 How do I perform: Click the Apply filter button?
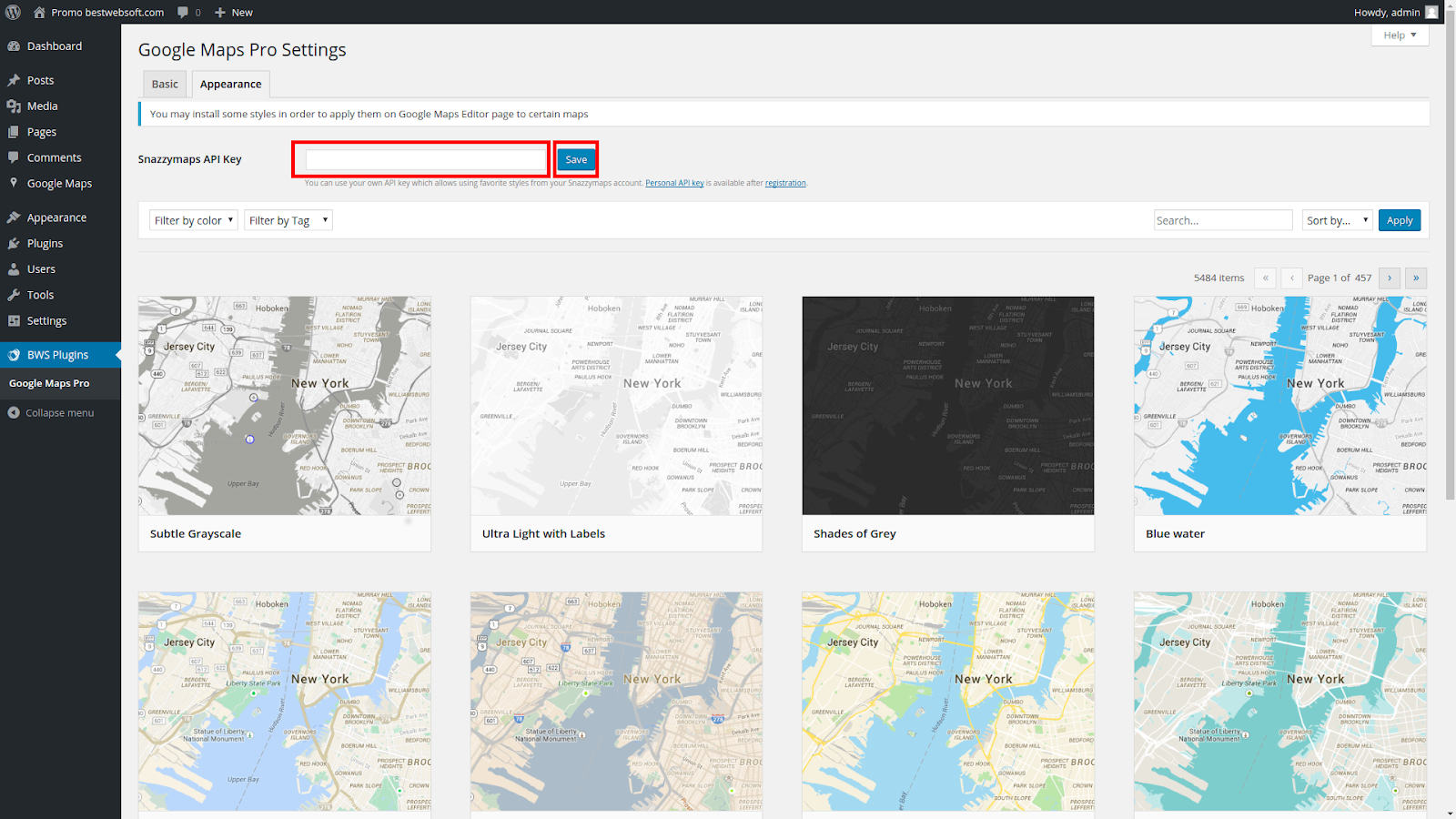pos(1400,220)
